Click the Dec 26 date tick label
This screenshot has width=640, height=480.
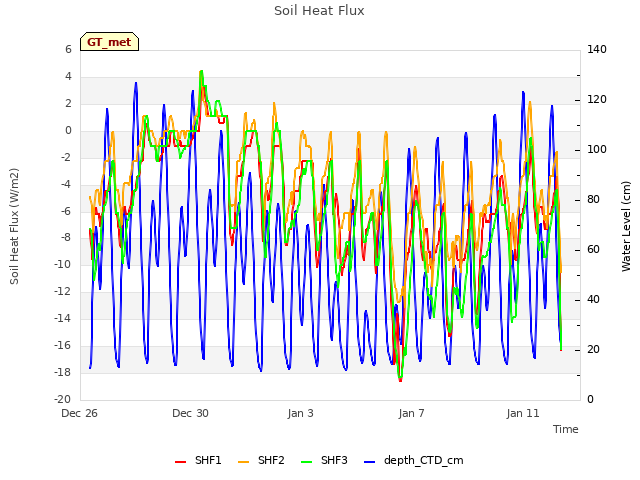coord(79,413)
